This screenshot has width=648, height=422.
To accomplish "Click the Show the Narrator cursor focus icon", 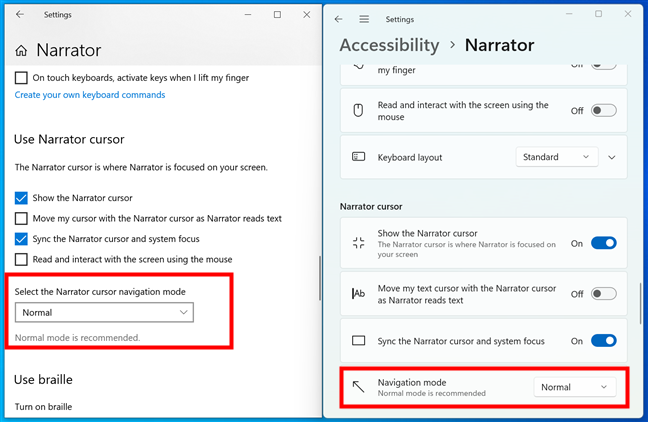I will click(358, 243).
